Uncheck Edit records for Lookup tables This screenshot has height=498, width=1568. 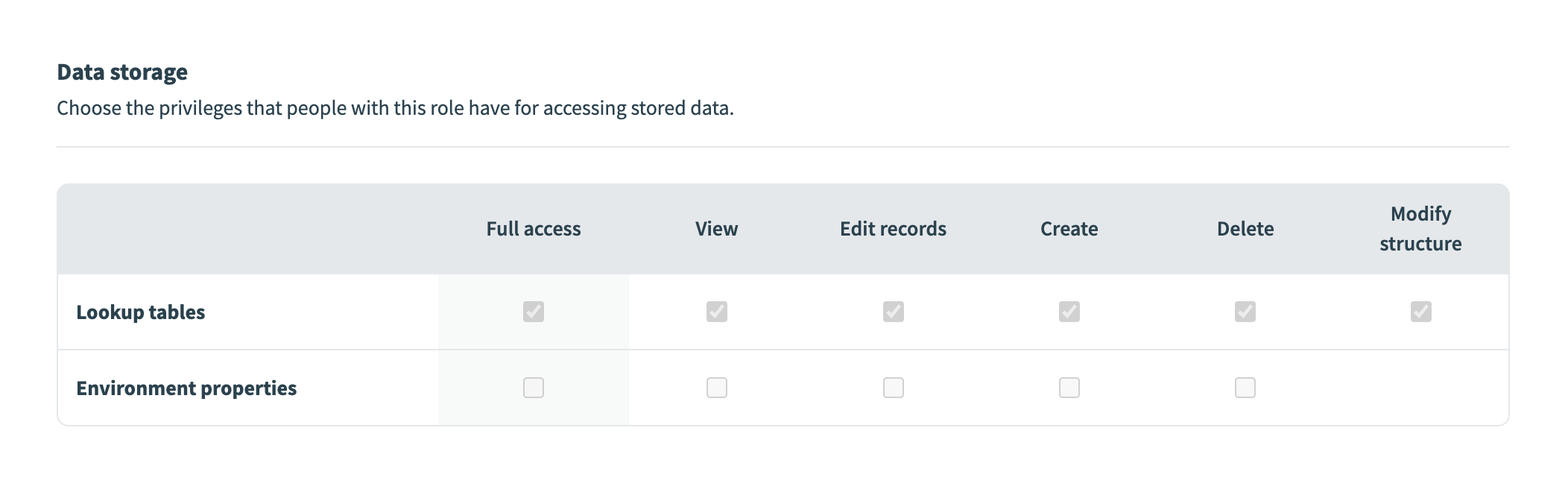pyautogui.click(x=894, y=312)
